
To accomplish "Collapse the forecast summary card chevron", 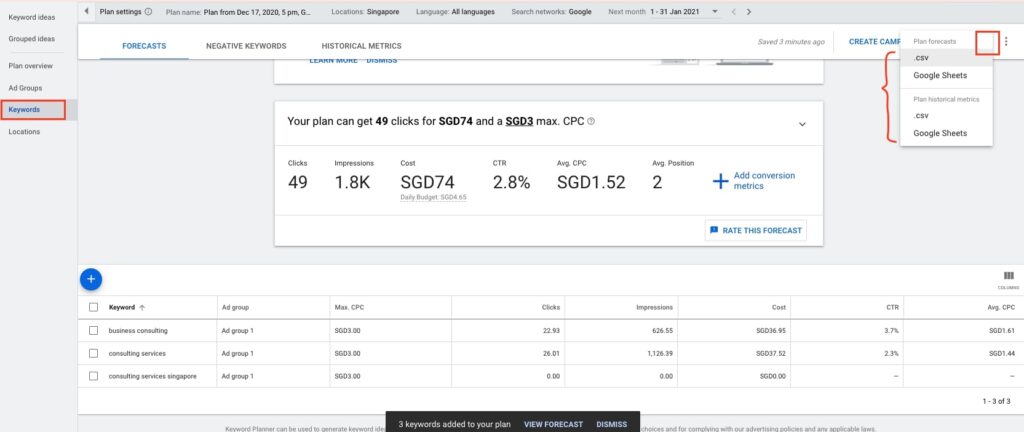I will (x=803, y=124).
